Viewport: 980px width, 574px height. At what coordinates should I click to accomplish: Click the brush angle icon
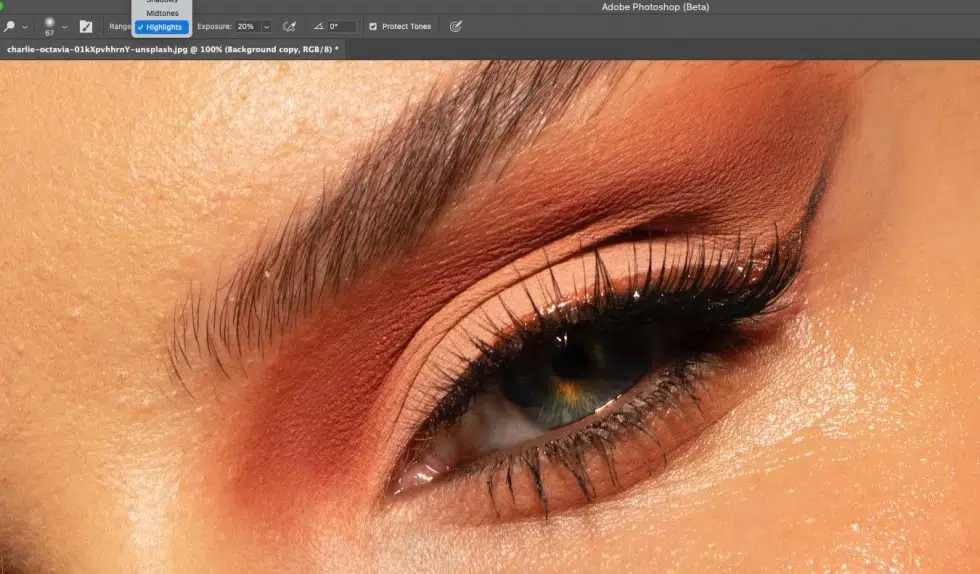(319, 26)
